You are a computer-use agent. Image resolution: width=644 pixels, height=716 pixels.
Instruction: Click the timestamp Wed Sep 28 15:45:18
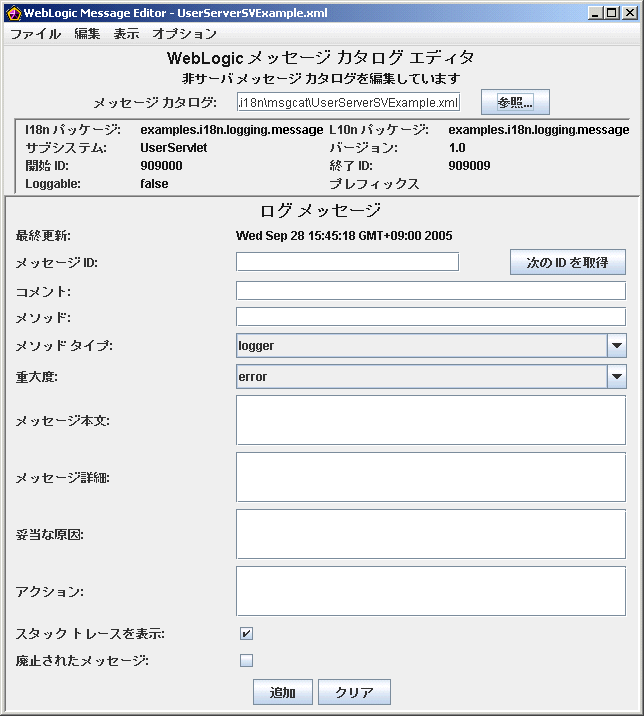click(296, 236)
